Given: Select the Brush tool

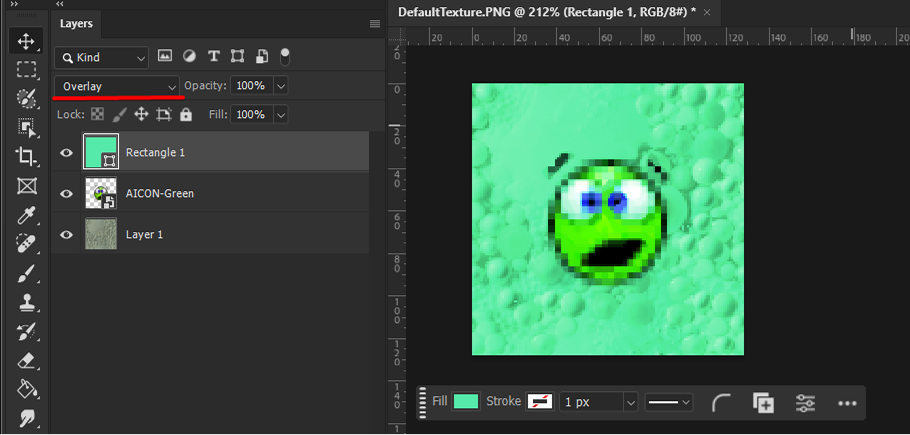Looking at the screenshot, I should tap(26, 273).
